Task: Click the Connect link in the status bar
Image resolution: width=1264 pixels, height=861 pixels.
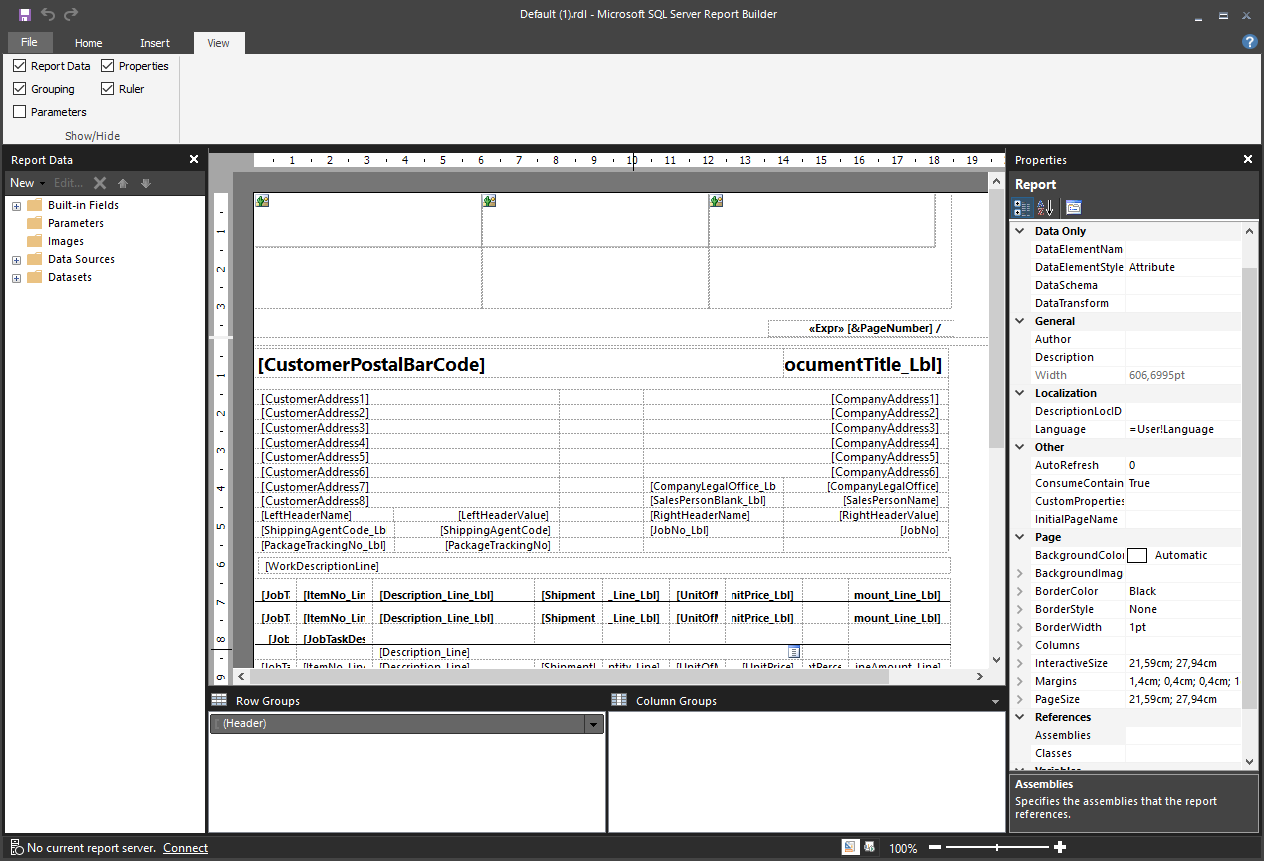Action: tap(185, 847)
